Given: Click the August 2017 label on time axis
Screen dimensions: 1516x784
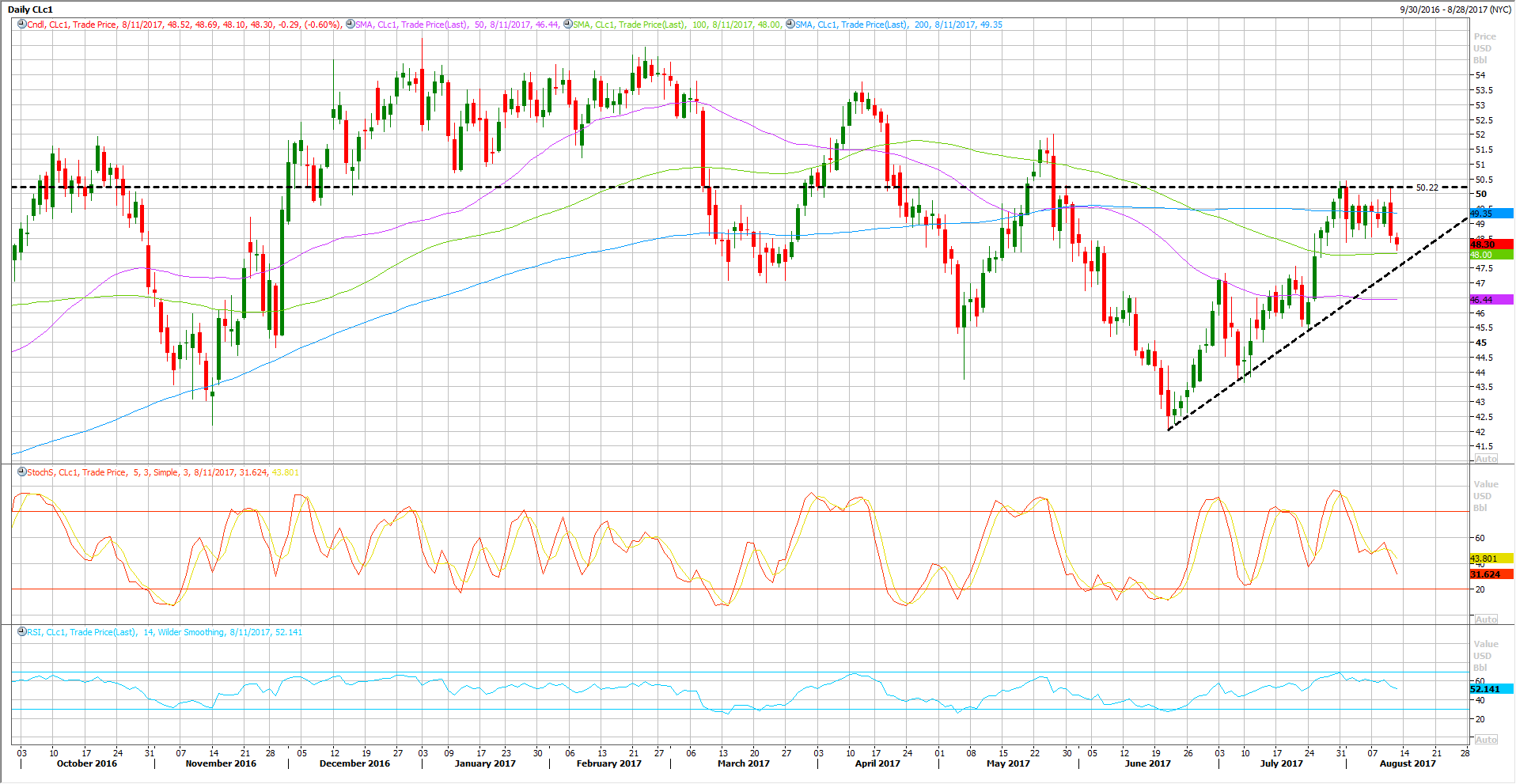Looking at the screenshot, I should (x=1407, y=763).
